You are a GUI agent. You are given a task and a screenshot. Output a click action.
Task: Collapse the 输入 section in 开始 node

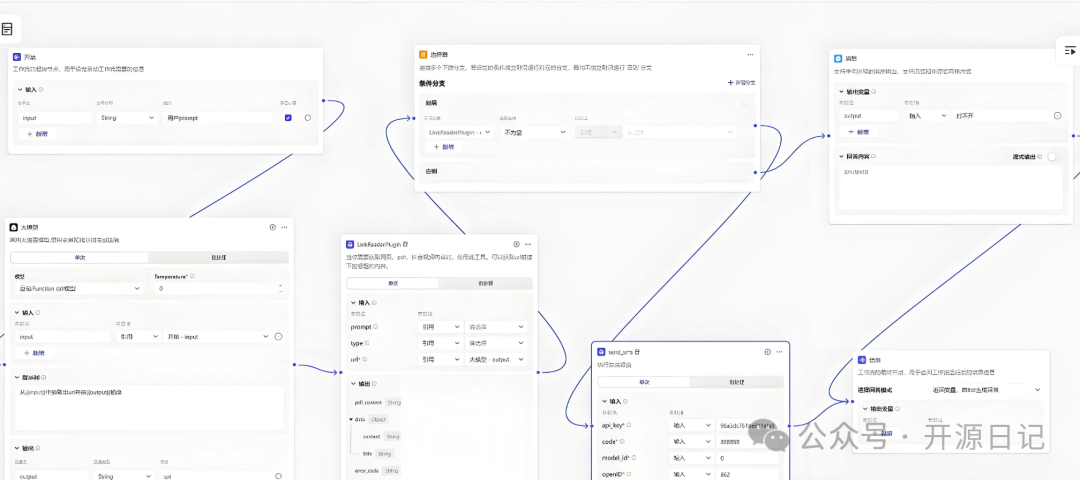click(x=19, y=90)
